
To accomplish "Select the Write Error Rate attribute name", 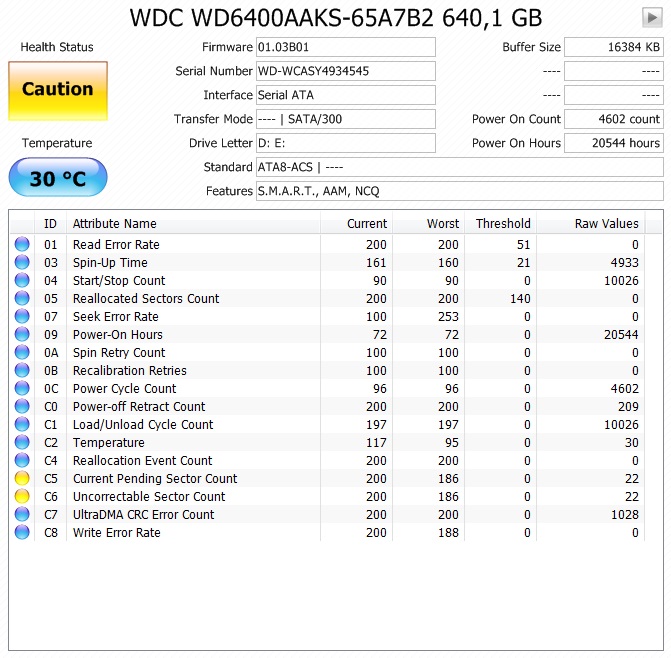I will 116,532.
